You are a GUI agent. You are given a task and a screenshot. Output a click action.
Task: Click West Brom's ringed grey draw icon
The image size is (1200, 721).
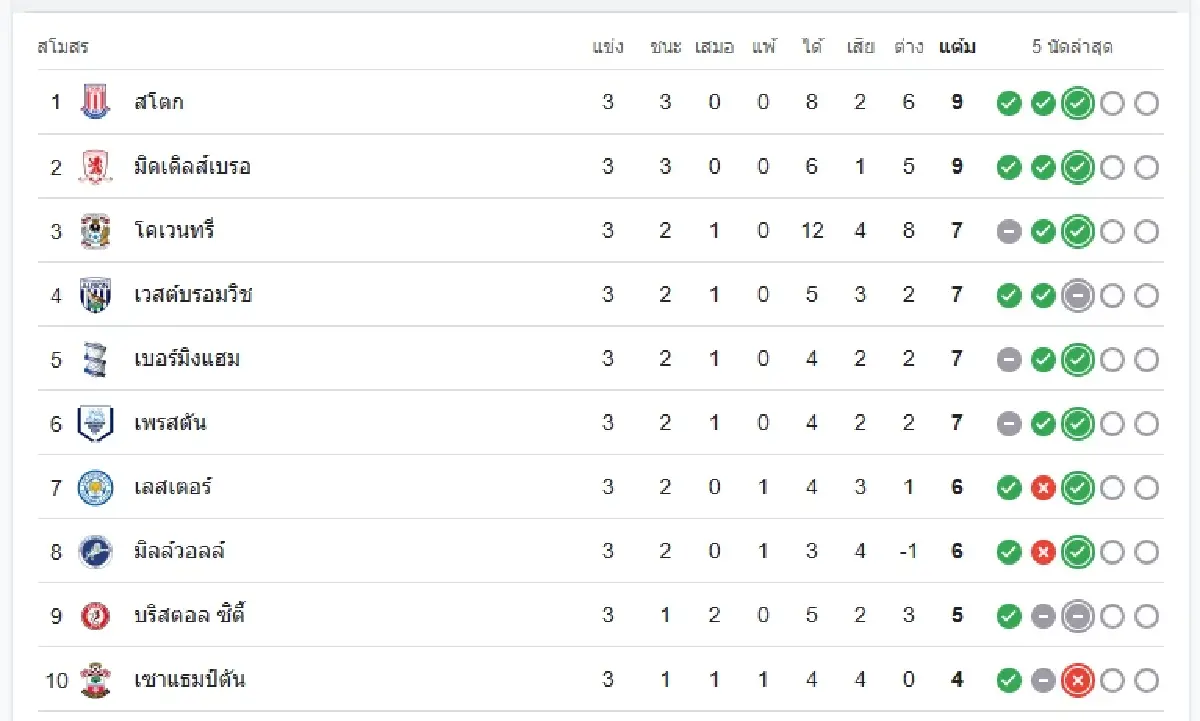[1077, 295]
